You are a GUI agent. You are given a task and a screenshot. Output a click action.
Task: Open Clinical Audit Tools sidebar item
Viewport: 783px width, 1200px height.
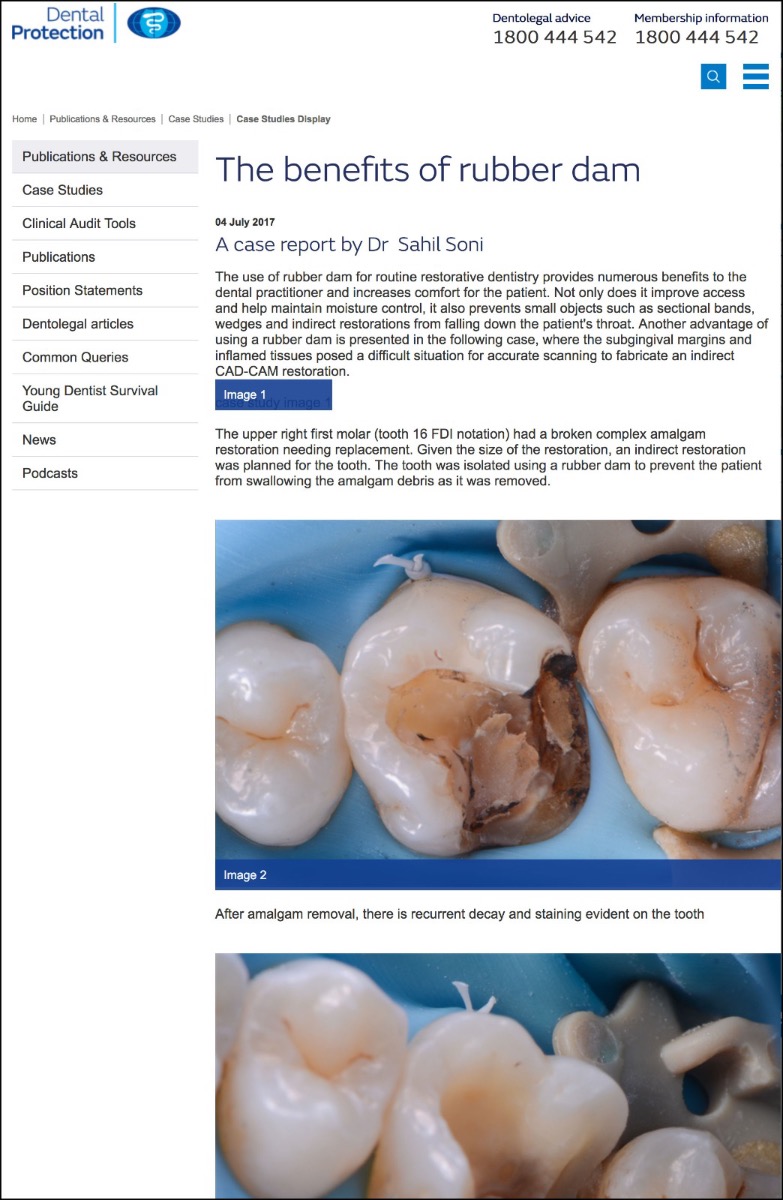pos(105,223)
